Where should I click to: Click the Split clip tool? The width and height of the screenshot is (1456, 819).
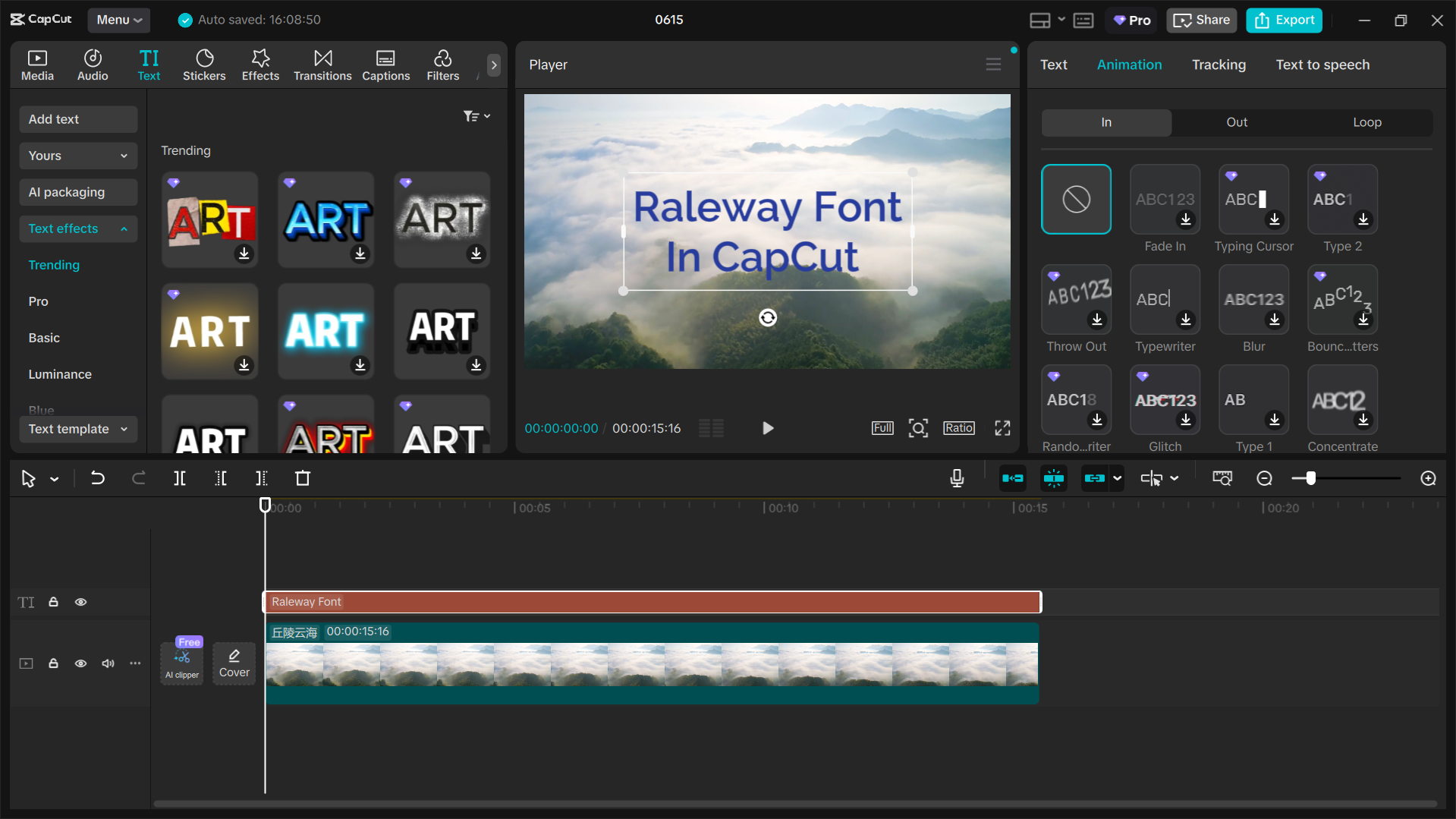[x=180, y=478]
